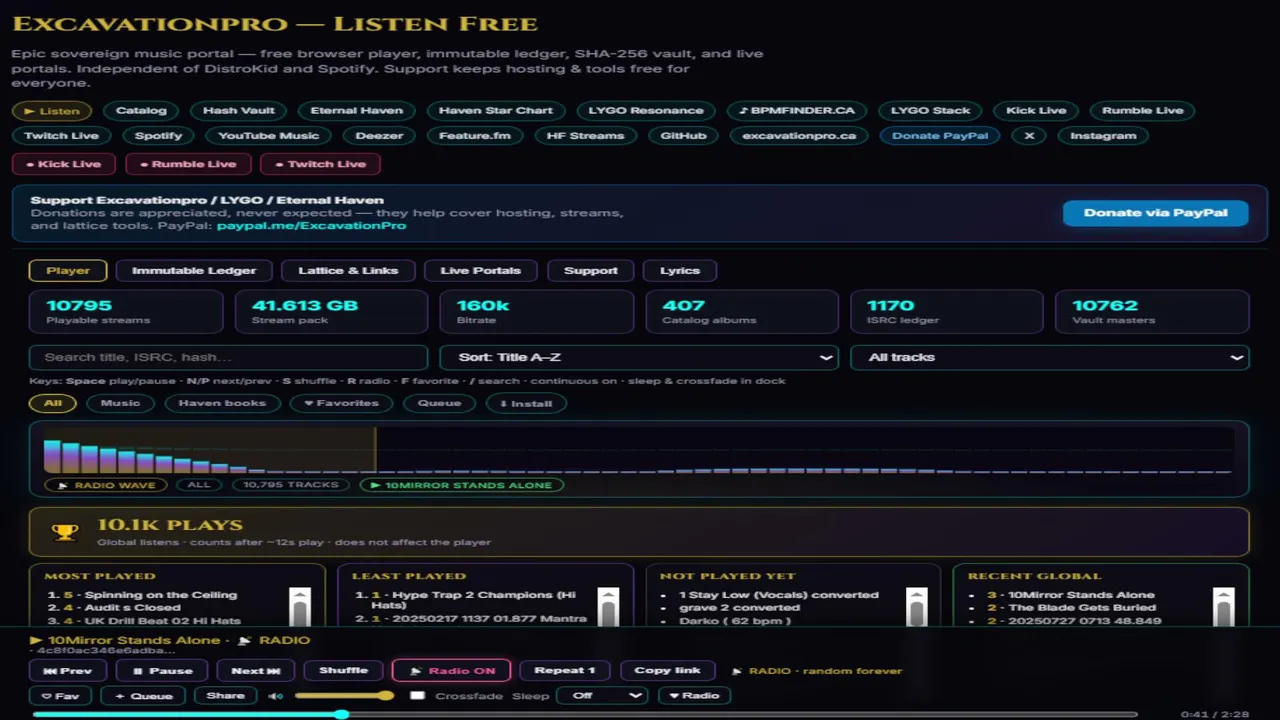Open the Donate PayPal pill link
The image size is (1280, 720).
click(x=940, y=136)
